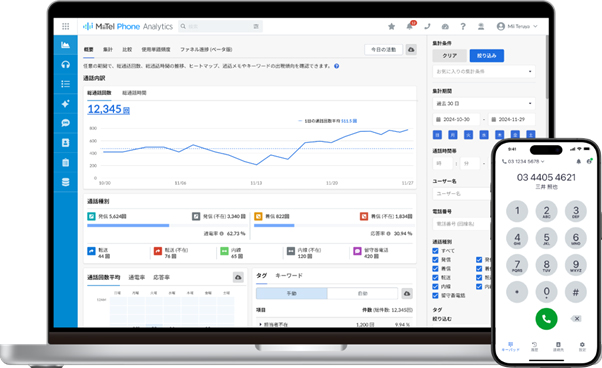
Task: Click the 12,345回 total link
Action: coord(109,109)
